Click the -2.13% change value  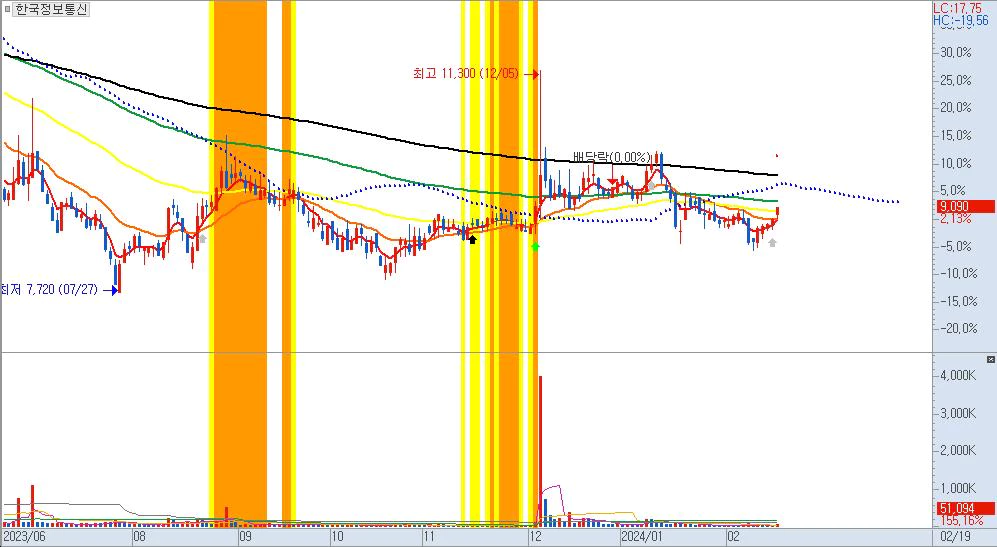956,219
